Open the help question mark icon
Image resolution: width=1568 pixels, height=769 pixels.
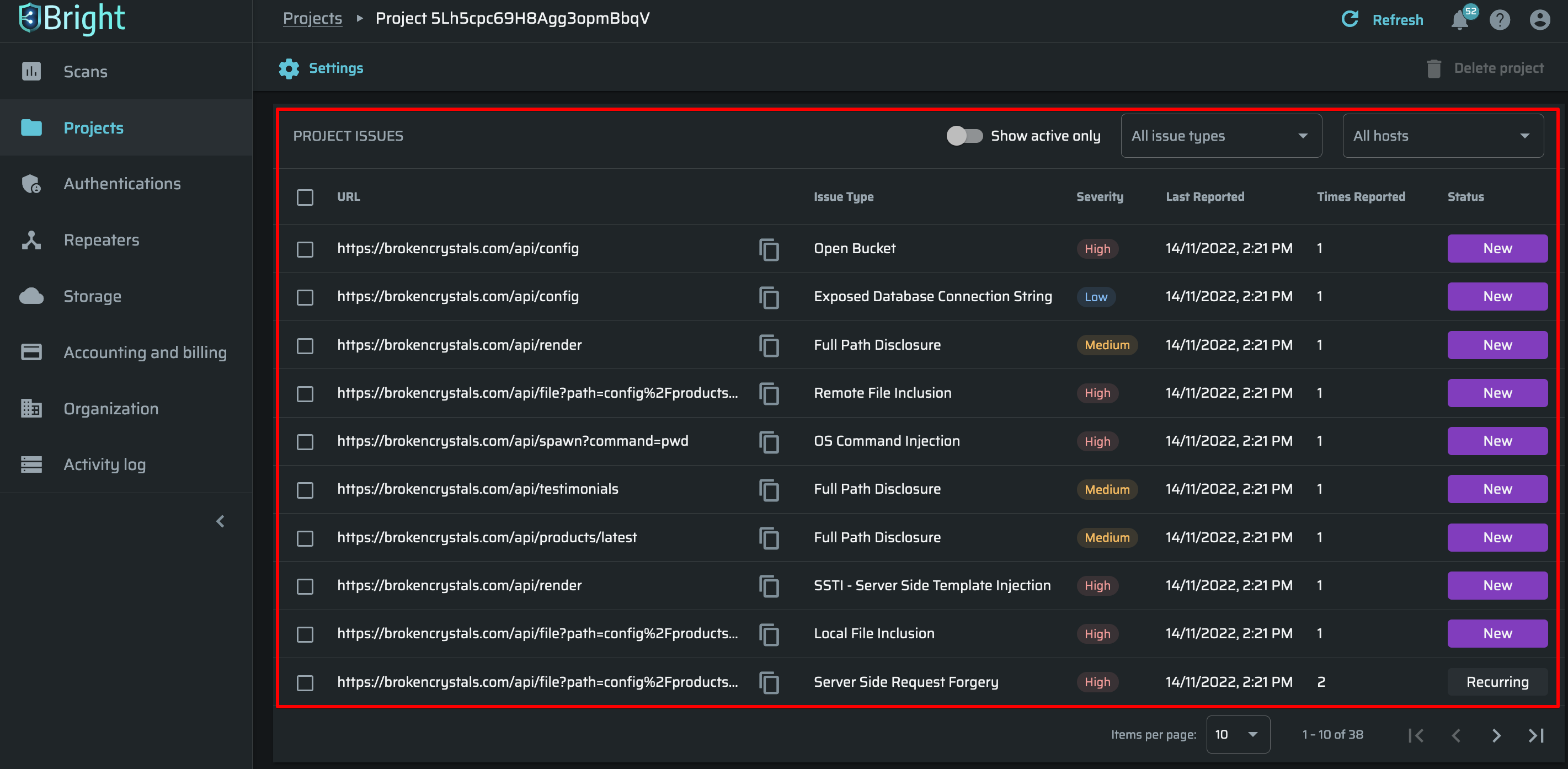[x=1499, y=20]
